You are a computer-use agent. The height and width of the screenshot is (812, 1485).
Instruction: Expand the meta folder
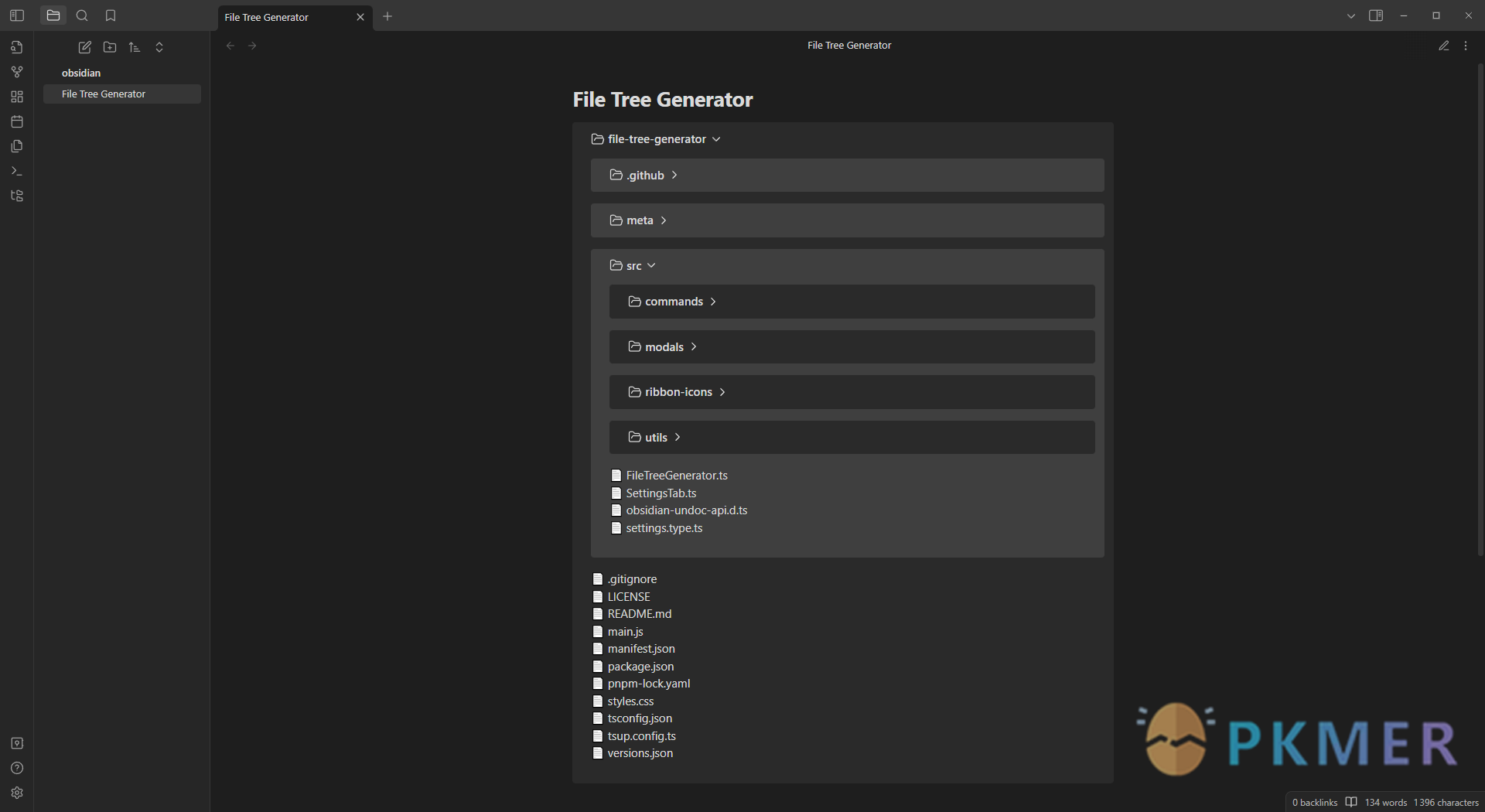[x=847, y=220]
